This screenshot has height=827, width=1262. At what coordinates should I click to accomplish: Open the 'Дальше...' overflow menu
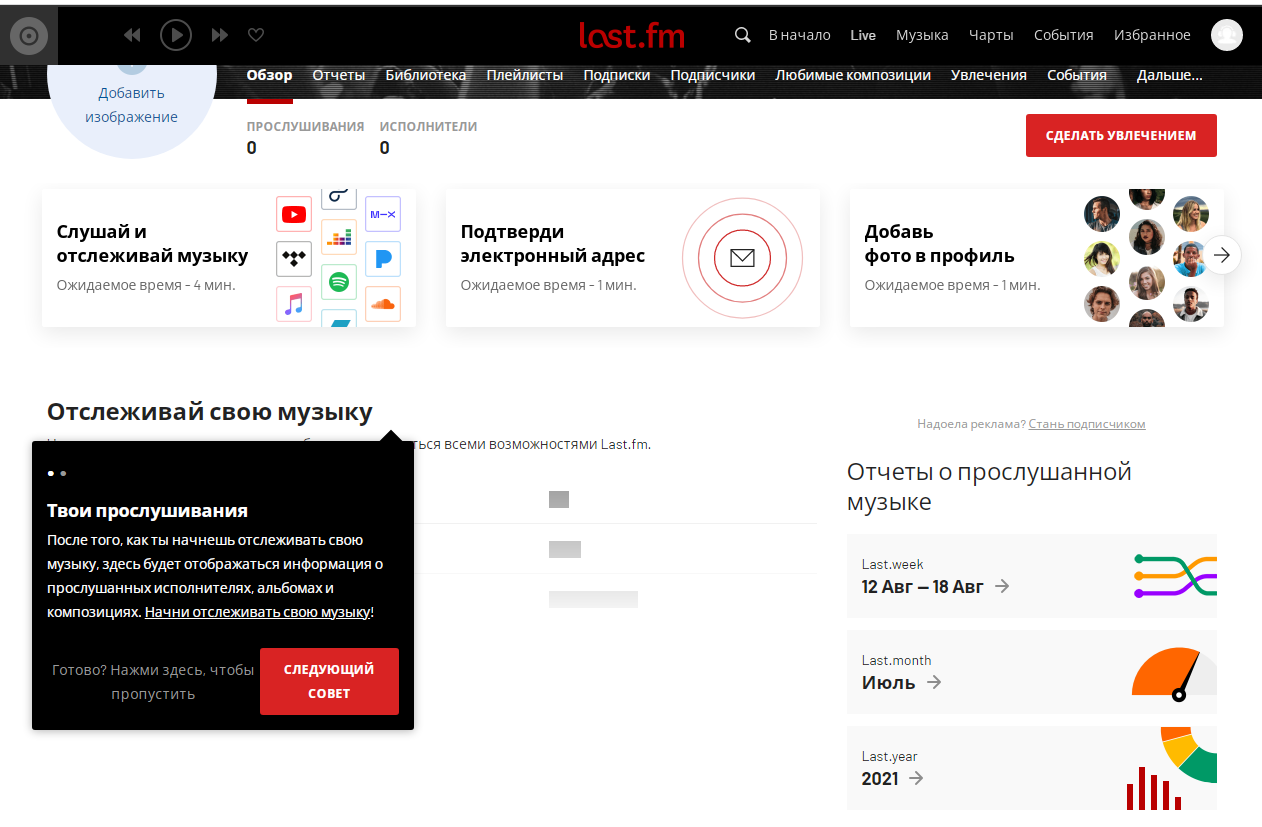coord(1170,74)
